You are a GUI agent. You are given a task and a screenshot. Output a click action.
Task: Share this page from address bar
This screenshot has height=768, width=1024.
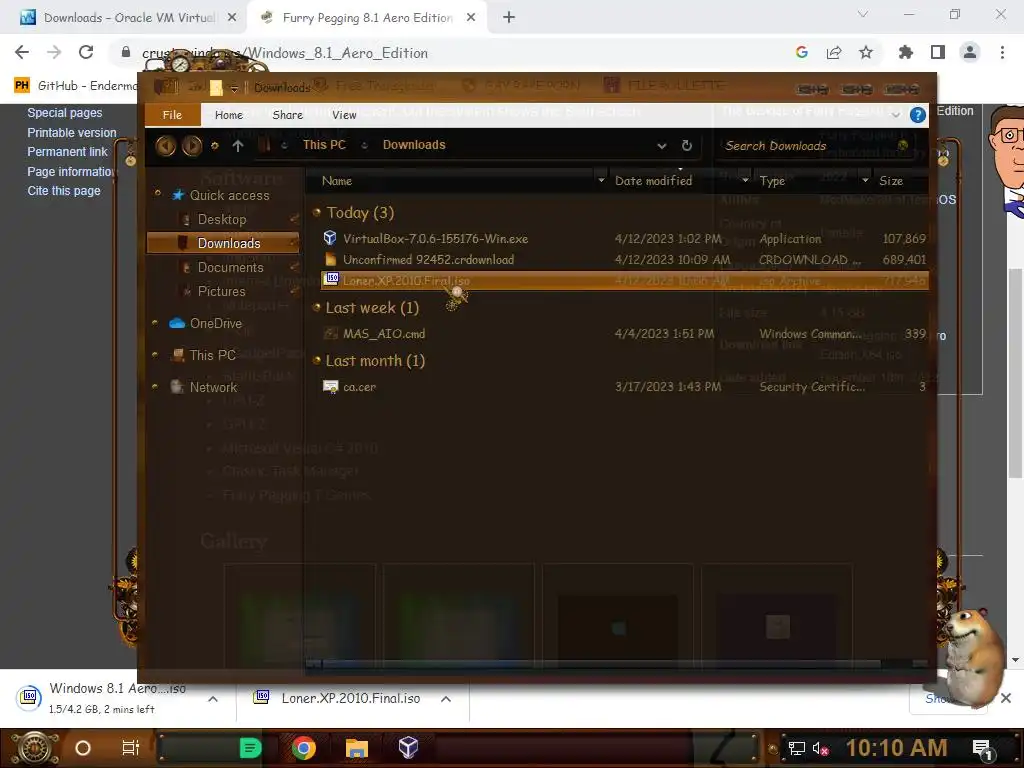(834, 52)
